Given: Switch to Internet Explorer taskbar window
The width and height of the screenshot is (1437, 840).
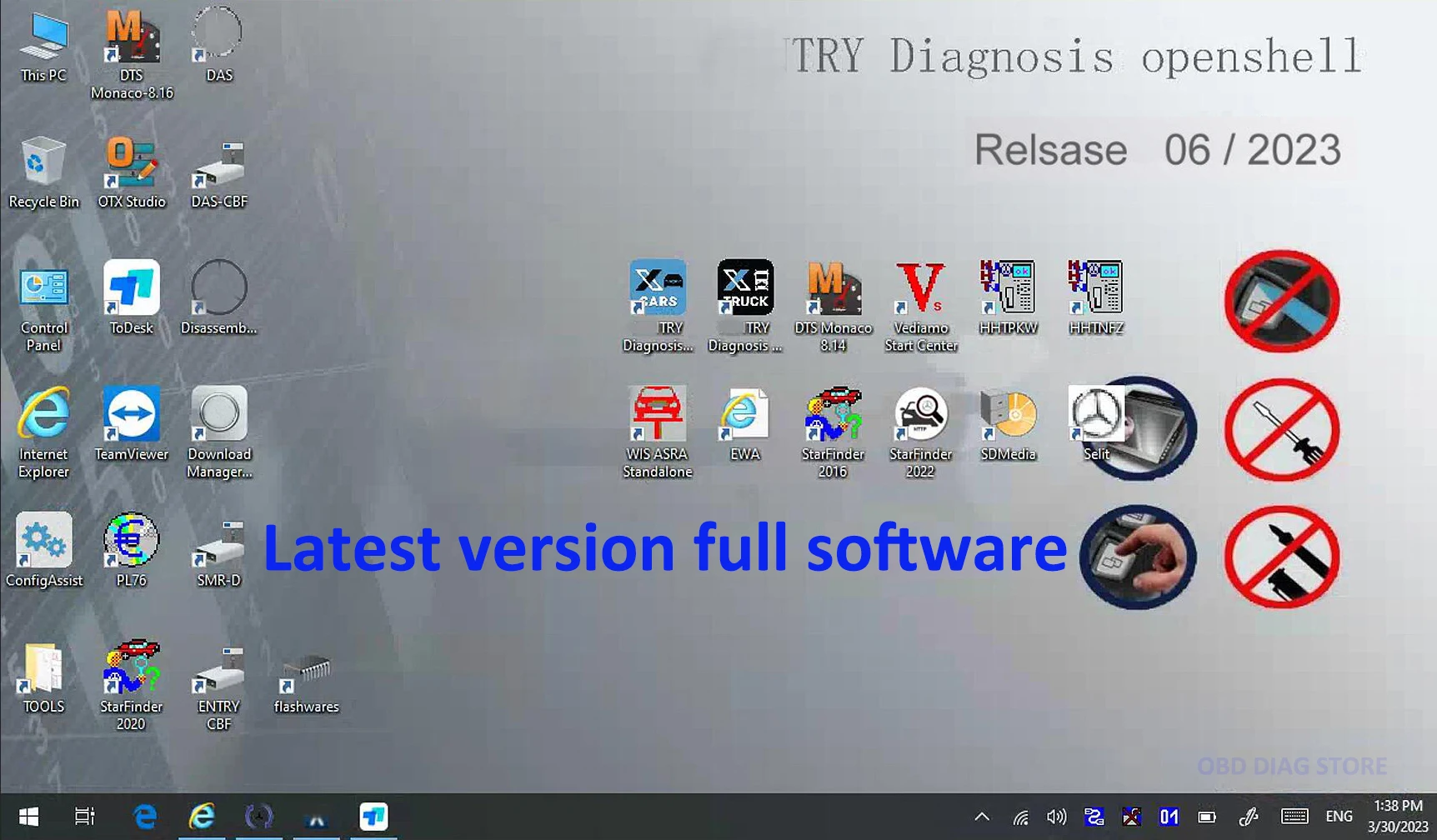Looking at the screenshot, I should (202, 817).
